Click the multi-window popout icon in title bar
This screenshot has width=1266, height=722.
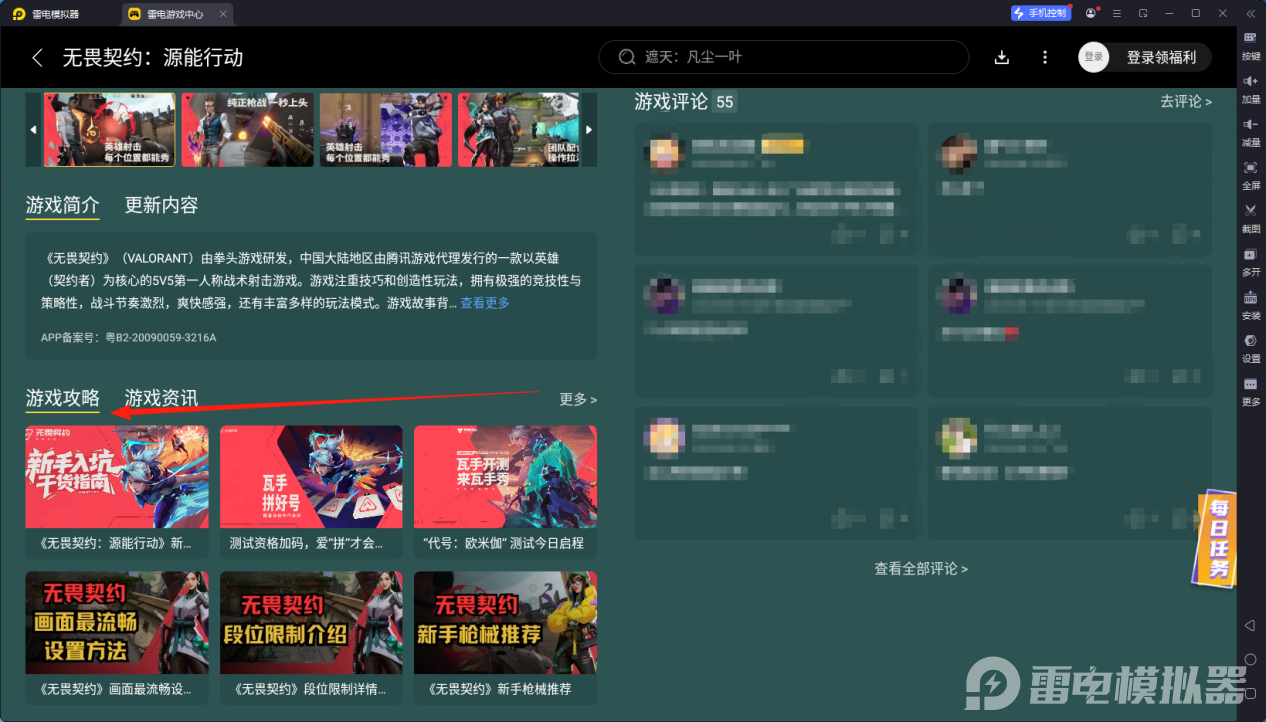click(x=1143, y=13)
